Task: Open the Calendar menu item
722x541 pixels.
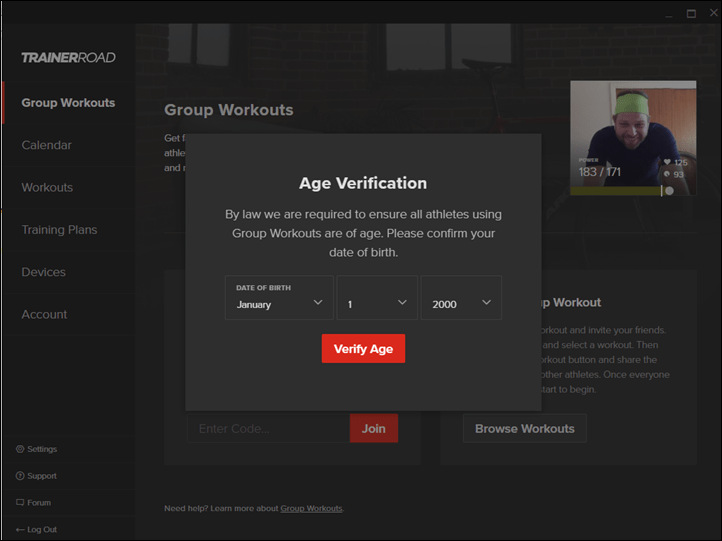Action: pos(47,145)
